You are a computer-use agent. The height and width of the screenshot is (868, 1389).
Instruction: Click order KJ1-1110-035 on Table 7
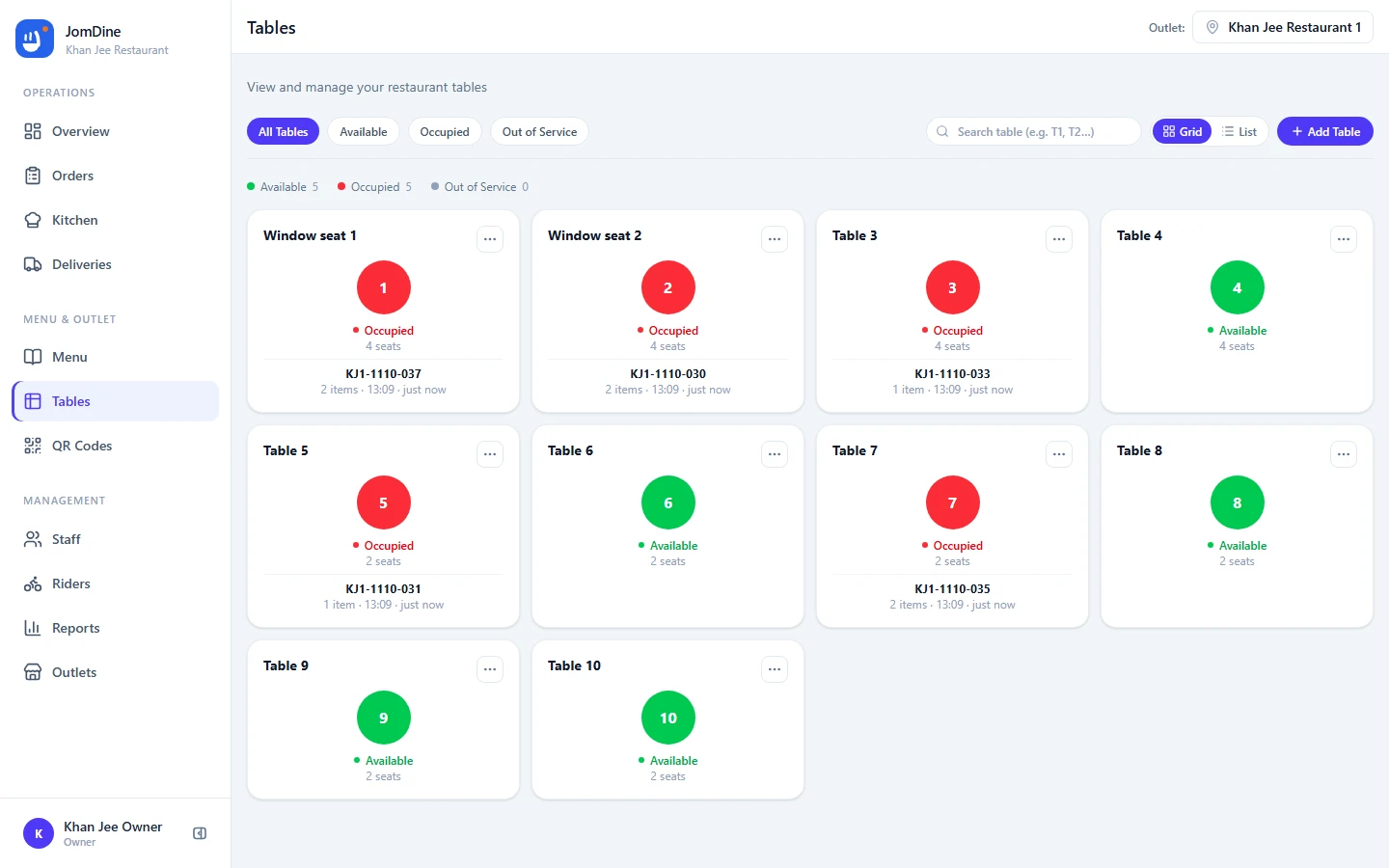tap(953, 588)
